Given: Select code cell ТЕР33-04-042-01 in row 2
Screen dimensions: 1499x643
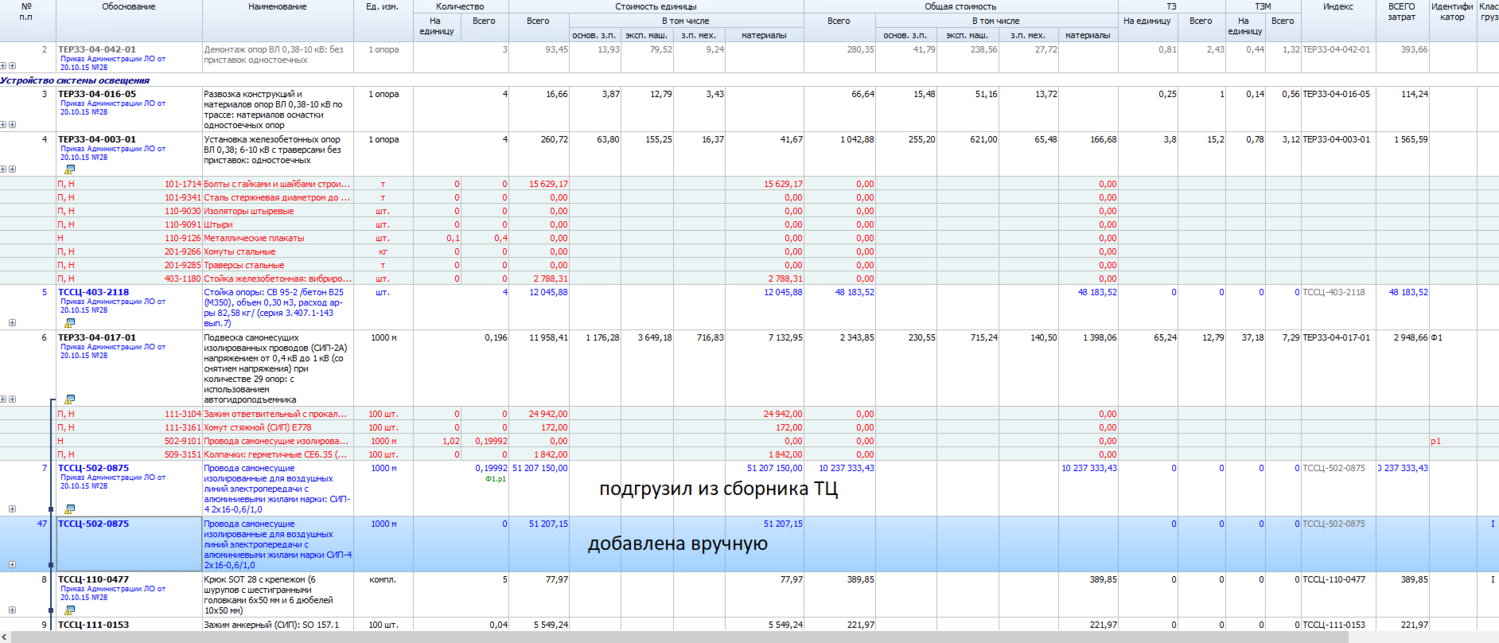Looking at the screenshot, I should [x=97, y=49].
